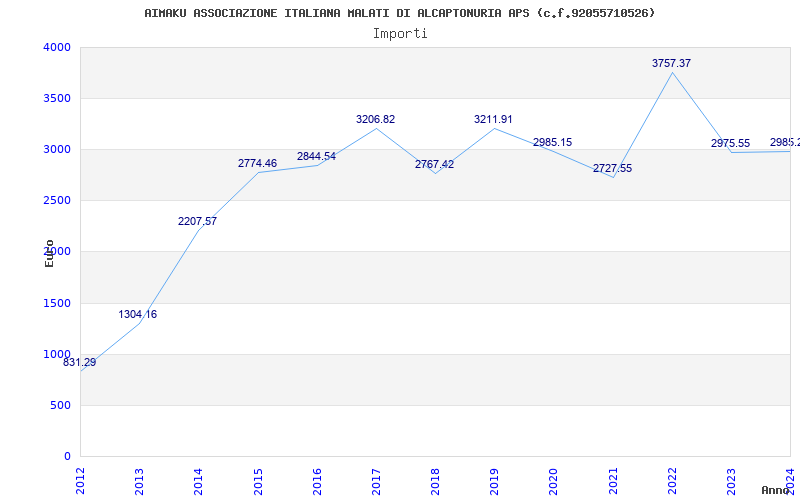This screenshot has height=500, width=800.
Task: Click the 2022 x-axis year label
Action: pos(672,481)
